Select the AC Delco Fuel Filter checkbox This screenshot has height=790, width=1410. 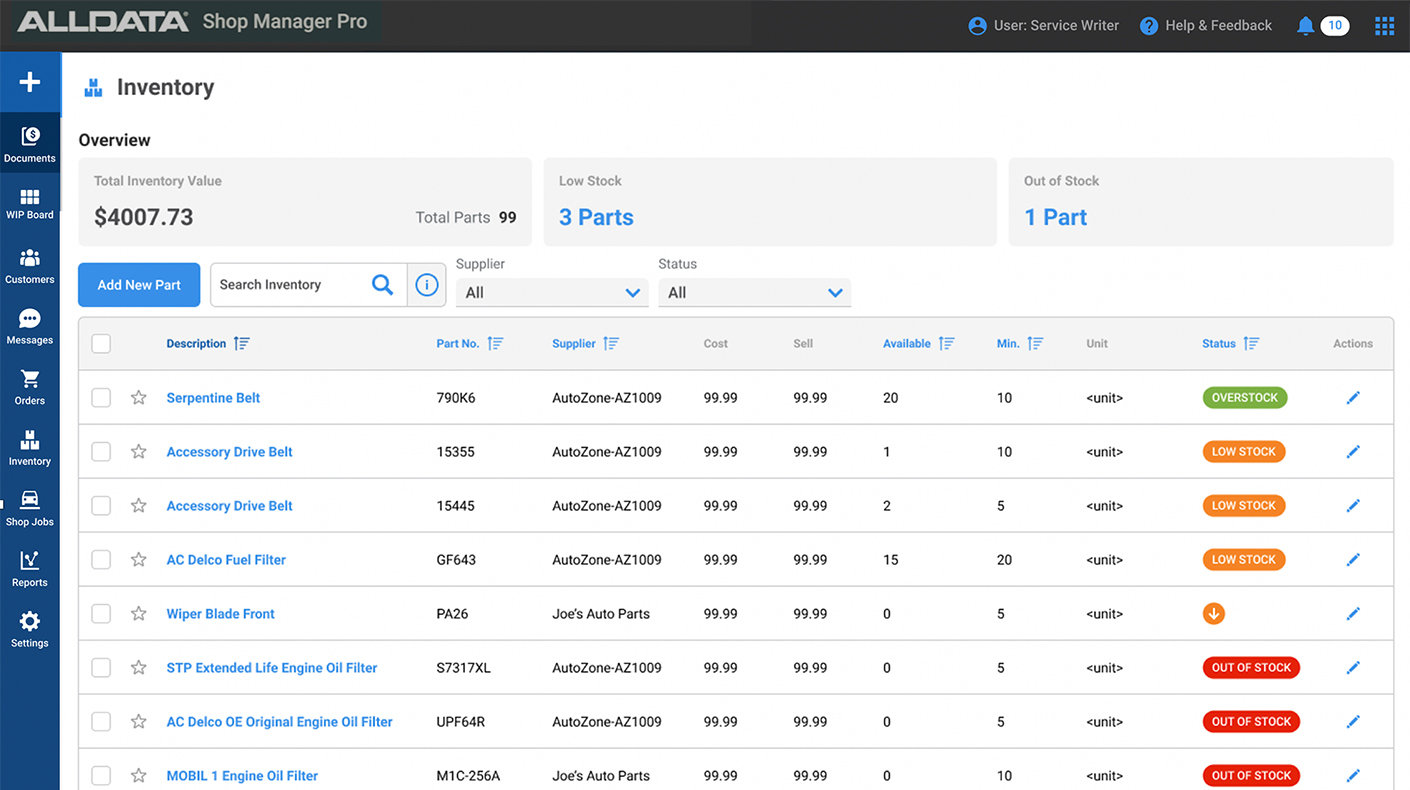(x=101, y=560)
